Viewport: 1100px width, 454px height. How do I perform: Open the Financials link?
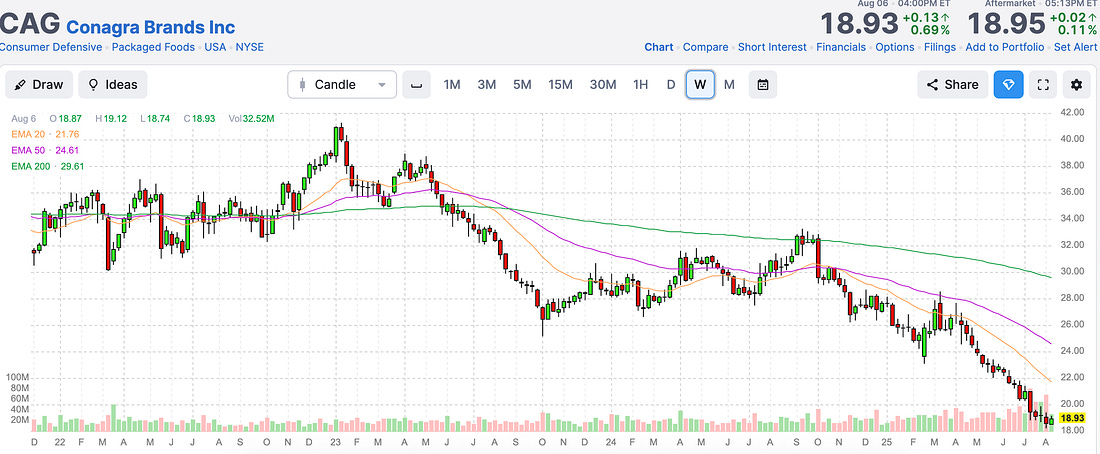tap(841, 47)
